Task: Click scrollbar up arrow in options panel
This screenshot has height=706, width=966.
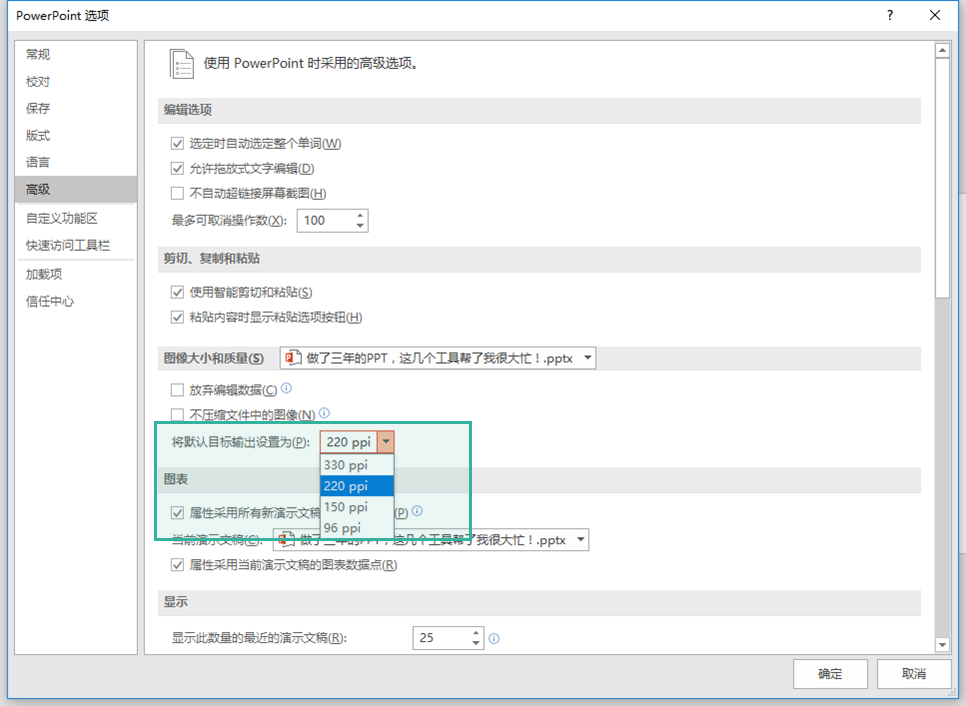Action: [942, 51]
